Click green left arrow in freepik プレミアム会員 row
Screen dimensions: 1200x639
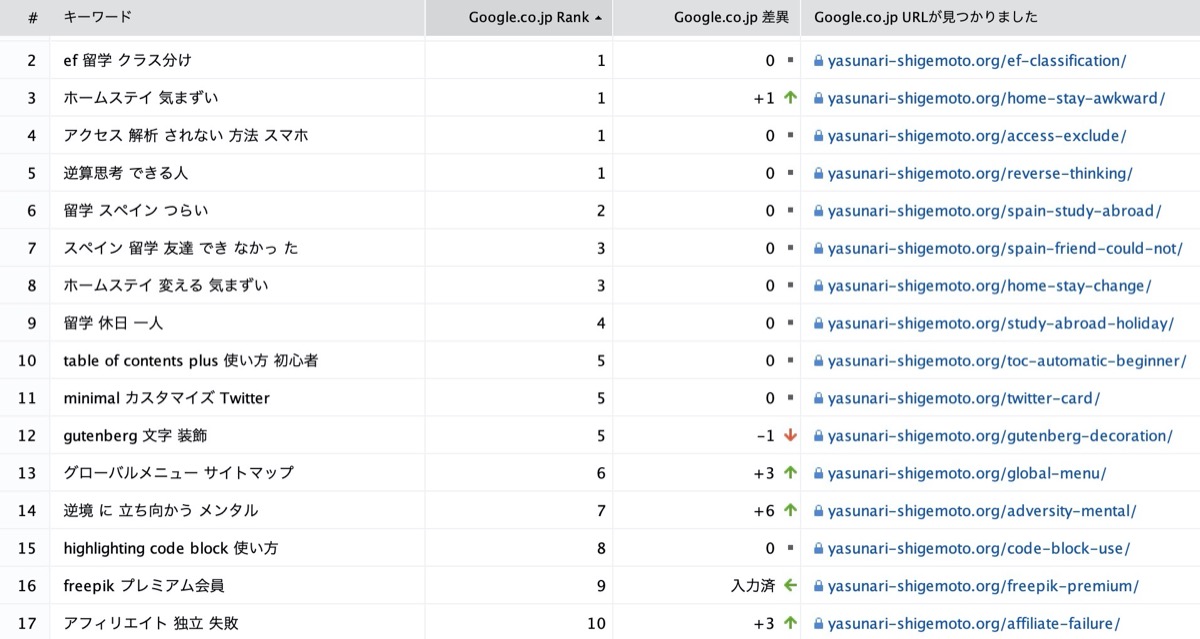pyautogui.click(x=790, y=586)
